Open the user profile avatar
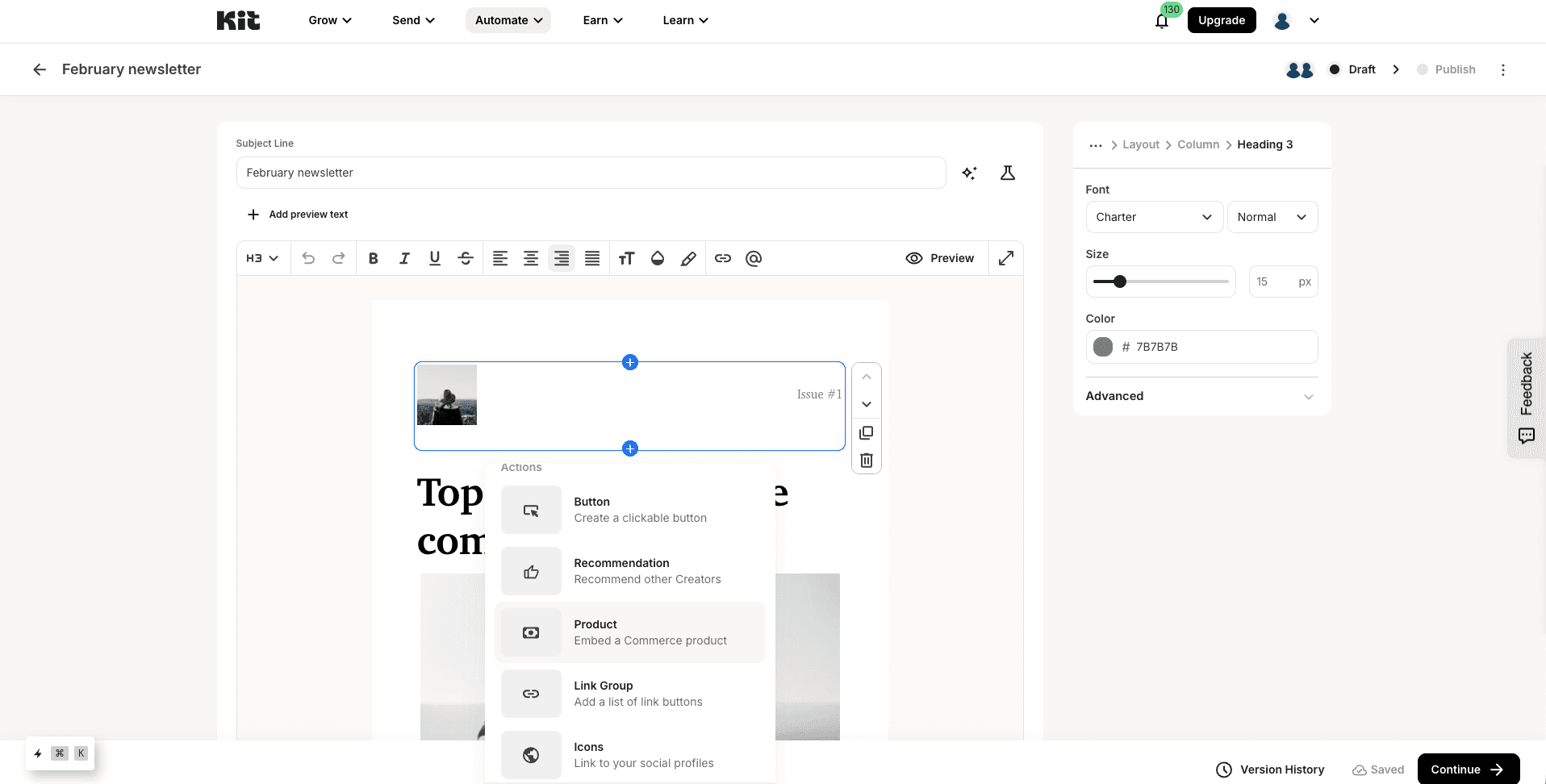 point(1282,21)
